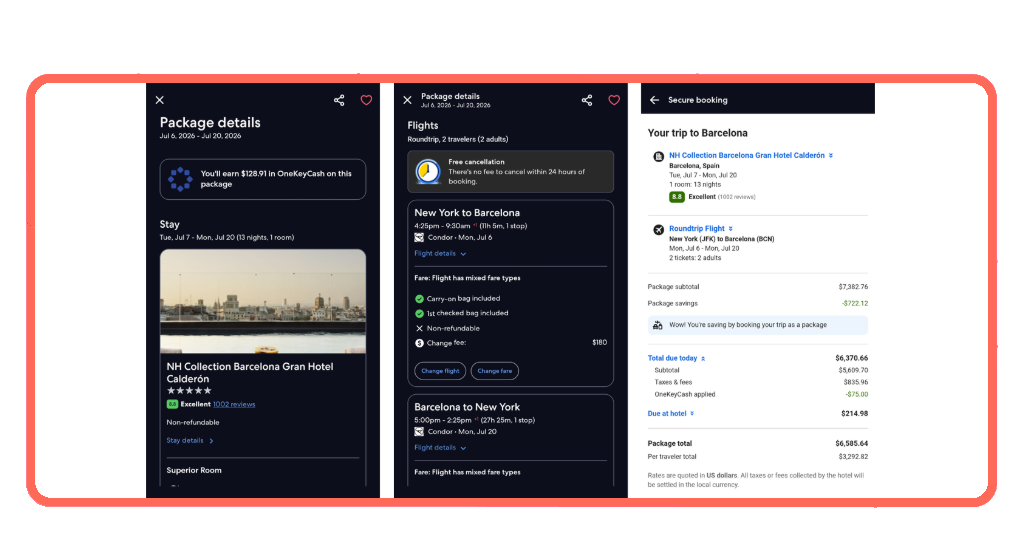Tap the OneKeyCash logo icon
Screen dimensions: 1024x536
[x=180, y=179]
